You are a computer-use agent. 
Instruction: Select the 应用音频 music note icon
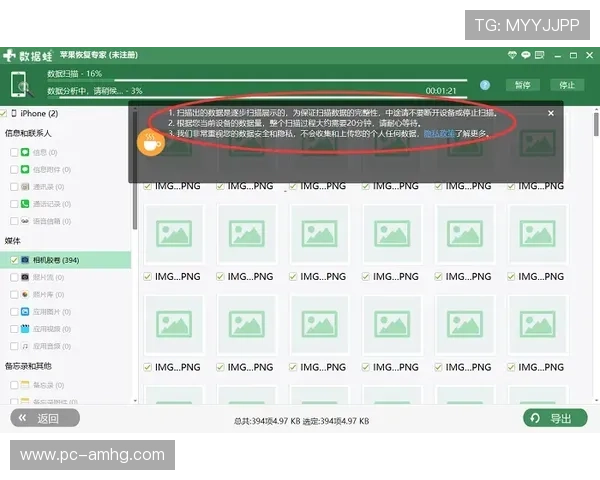pos(25,346)
